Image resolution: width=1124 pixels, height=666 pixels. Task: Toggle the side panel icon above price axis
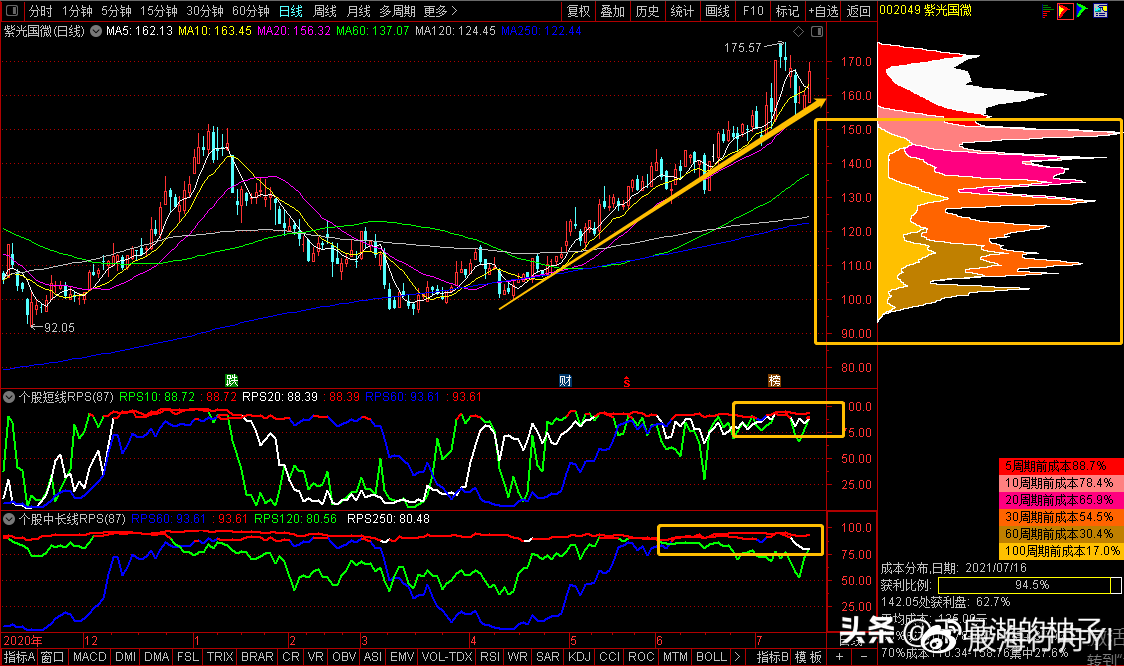(x=816, y=32)
